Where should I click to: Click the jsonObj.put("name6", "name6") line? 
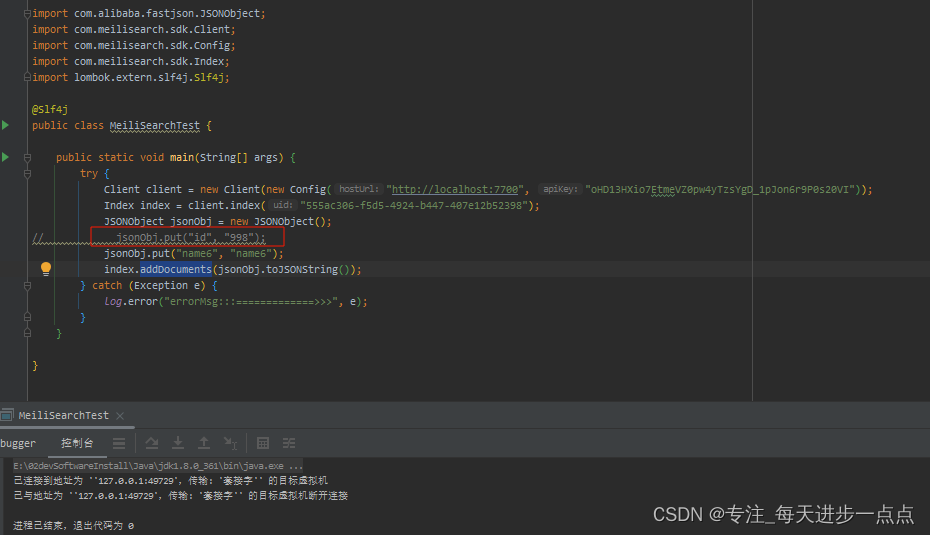(194, 253)
